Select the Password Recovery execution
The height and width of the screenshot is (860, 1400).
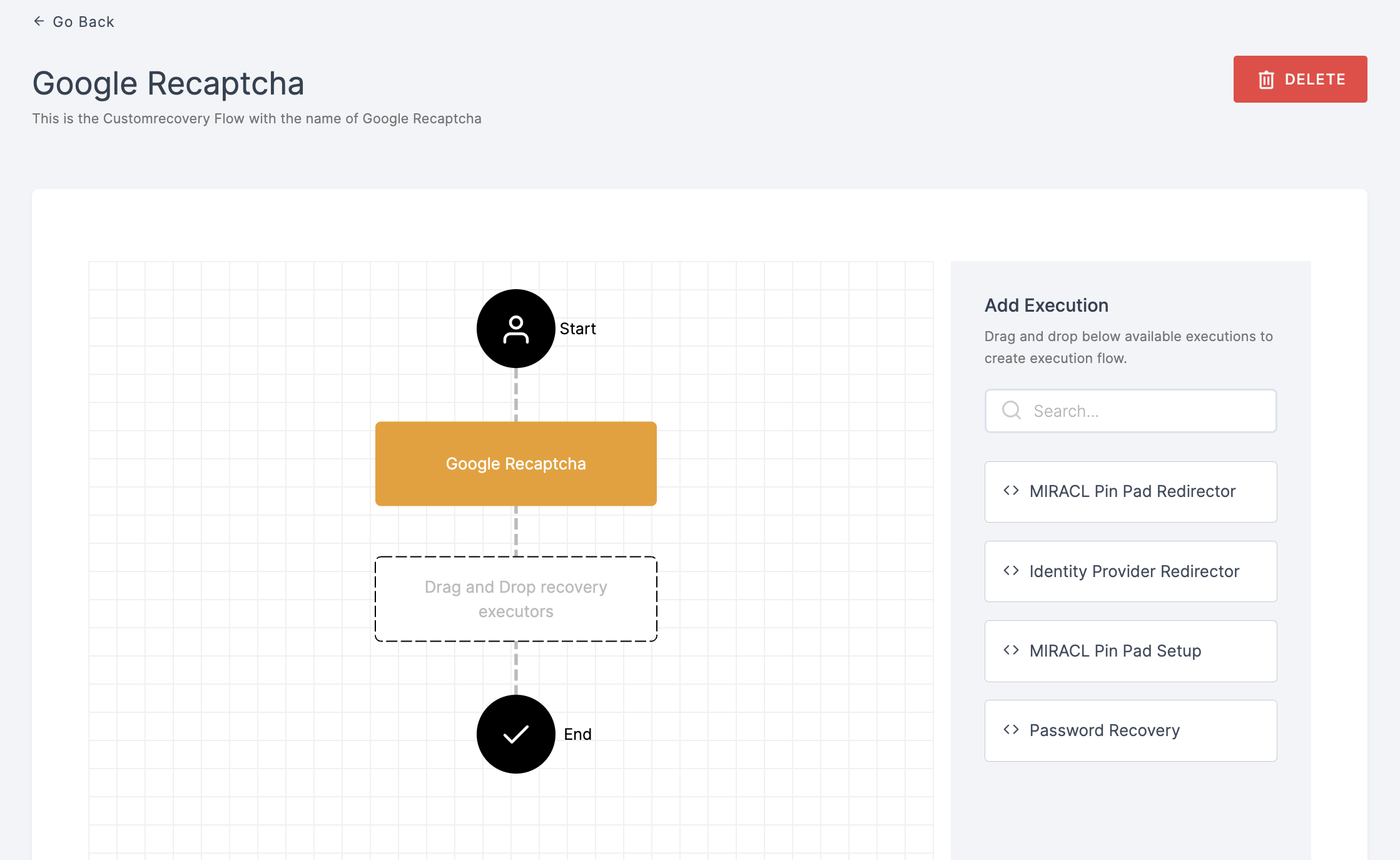click(x=1130, y=730)
